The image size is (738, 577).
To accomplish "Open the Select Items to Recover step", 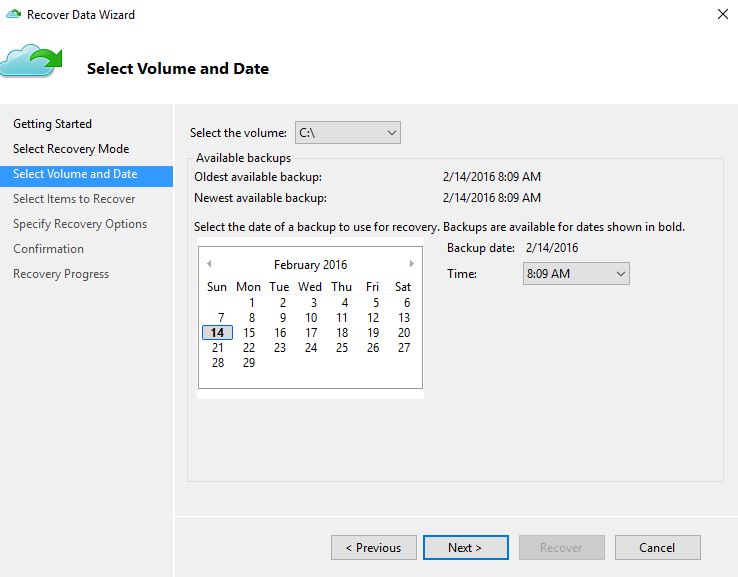I will tap(74, 199).
